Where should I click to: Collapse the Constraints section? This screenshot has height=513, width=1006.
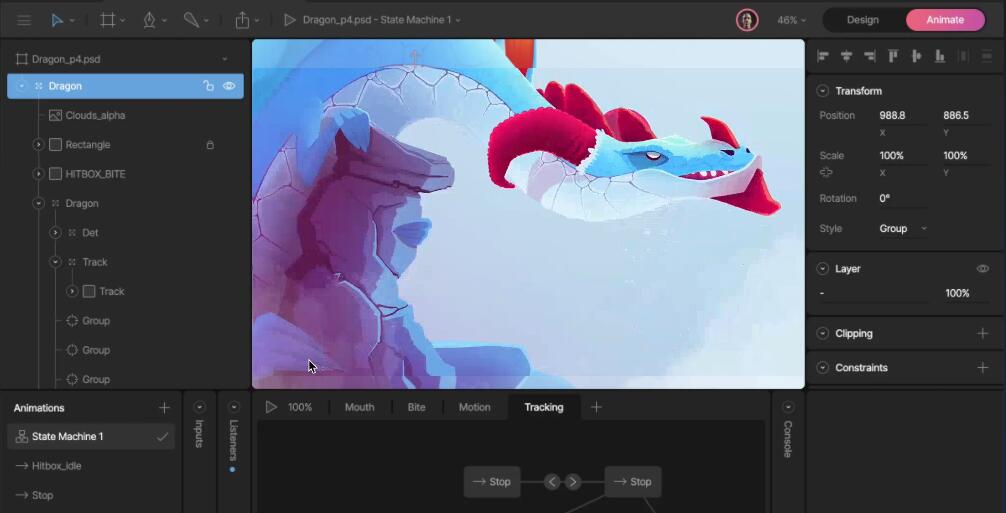click(x=823, y=367)
